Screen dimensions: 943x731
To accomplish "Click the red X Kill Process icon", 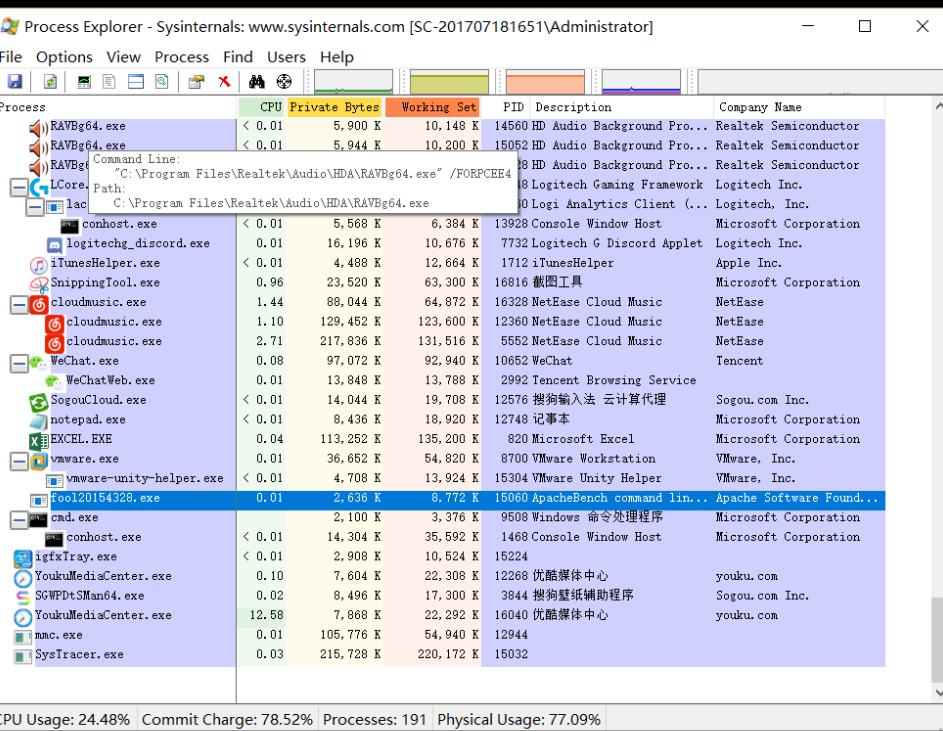I will point(224,81).
